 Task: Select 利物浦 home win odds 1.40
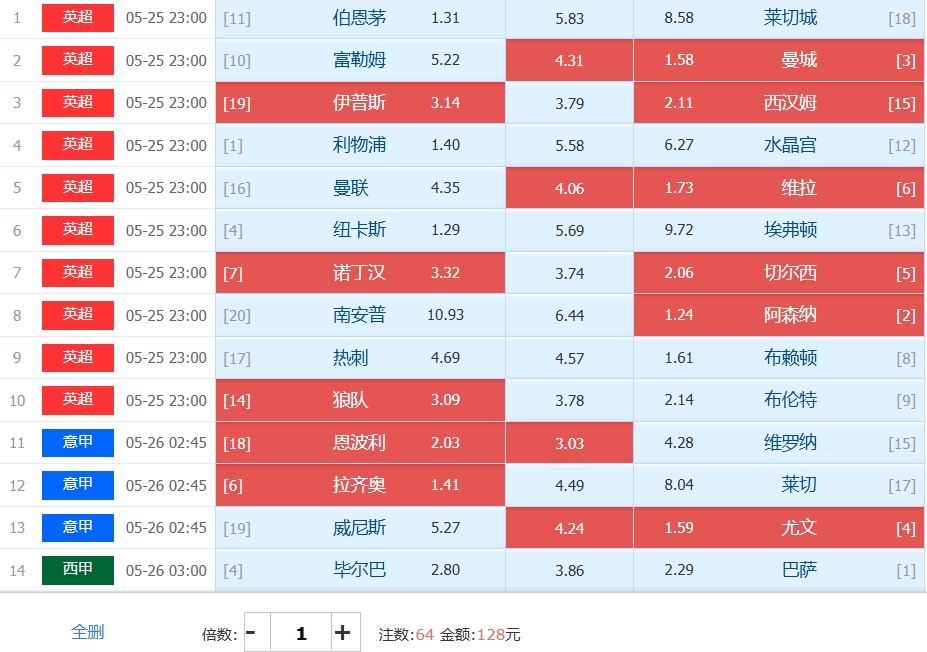tap(361, 145)
